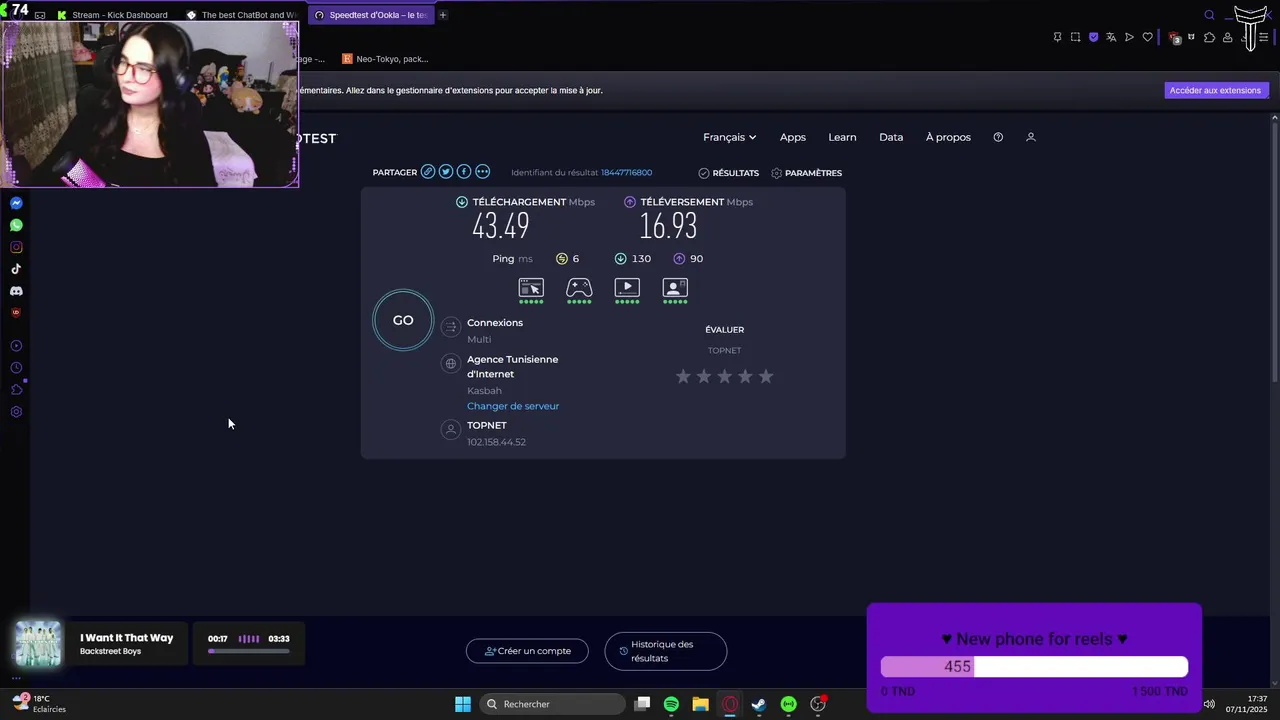
Task: Open the Speedtest help icon
Action: point(998,137)
